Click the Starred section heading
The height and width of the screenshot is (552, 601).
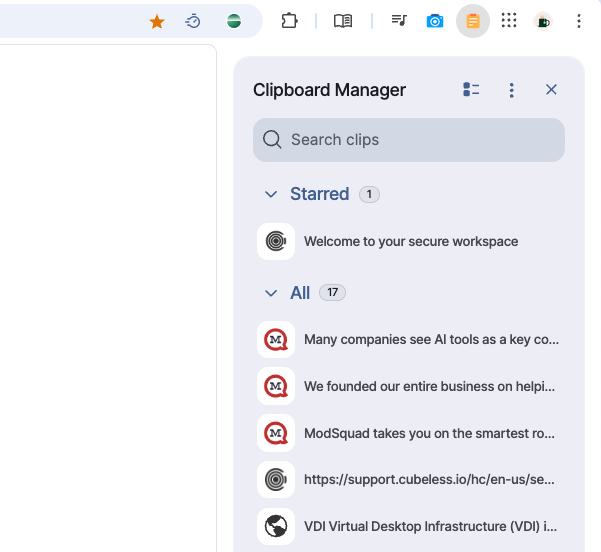click(x=320, y=194)
